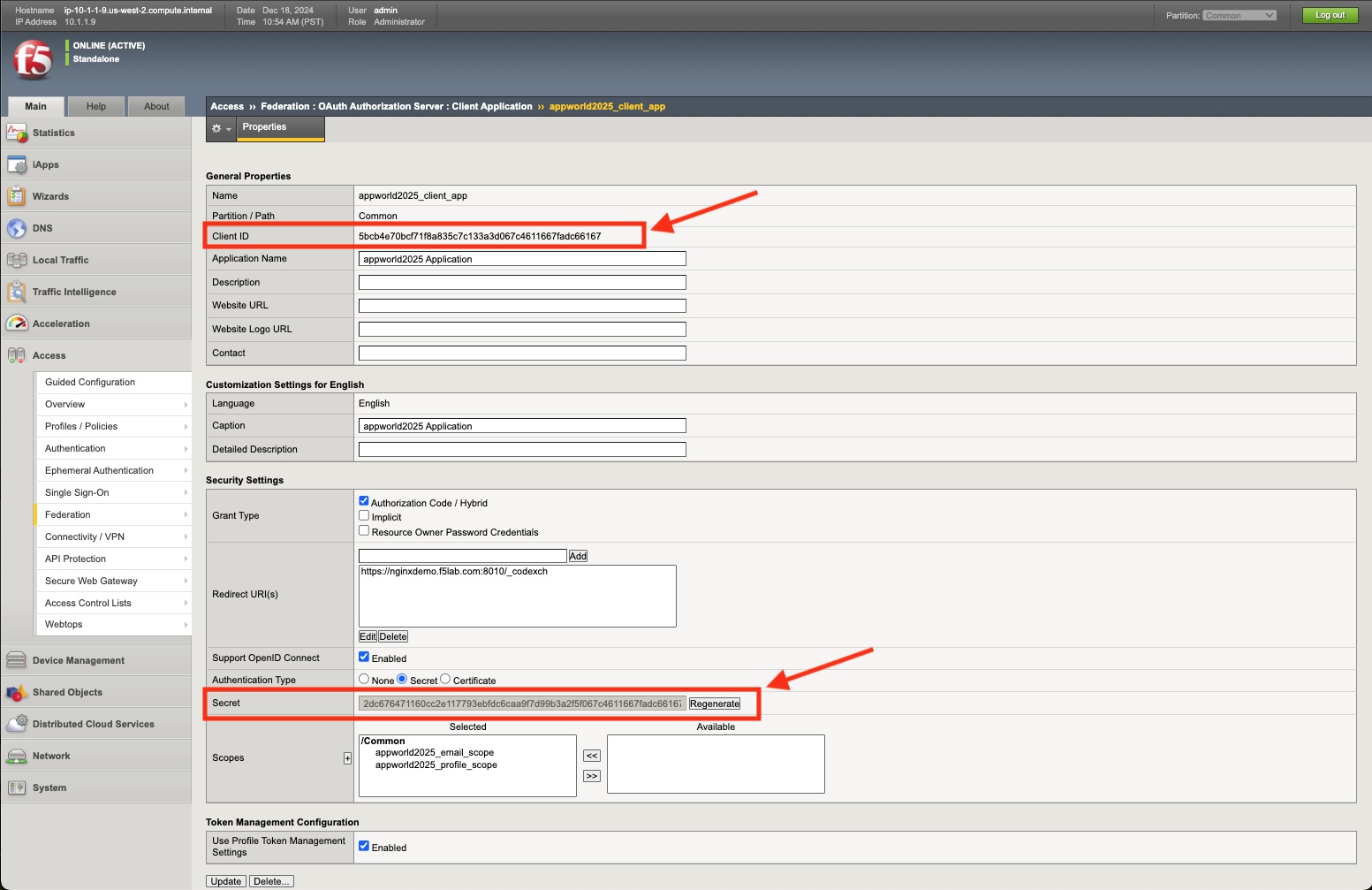Viewport: 1372px width, 890px height.
Task: Expand the Overview submenu
Action: (x=186, y=404)
